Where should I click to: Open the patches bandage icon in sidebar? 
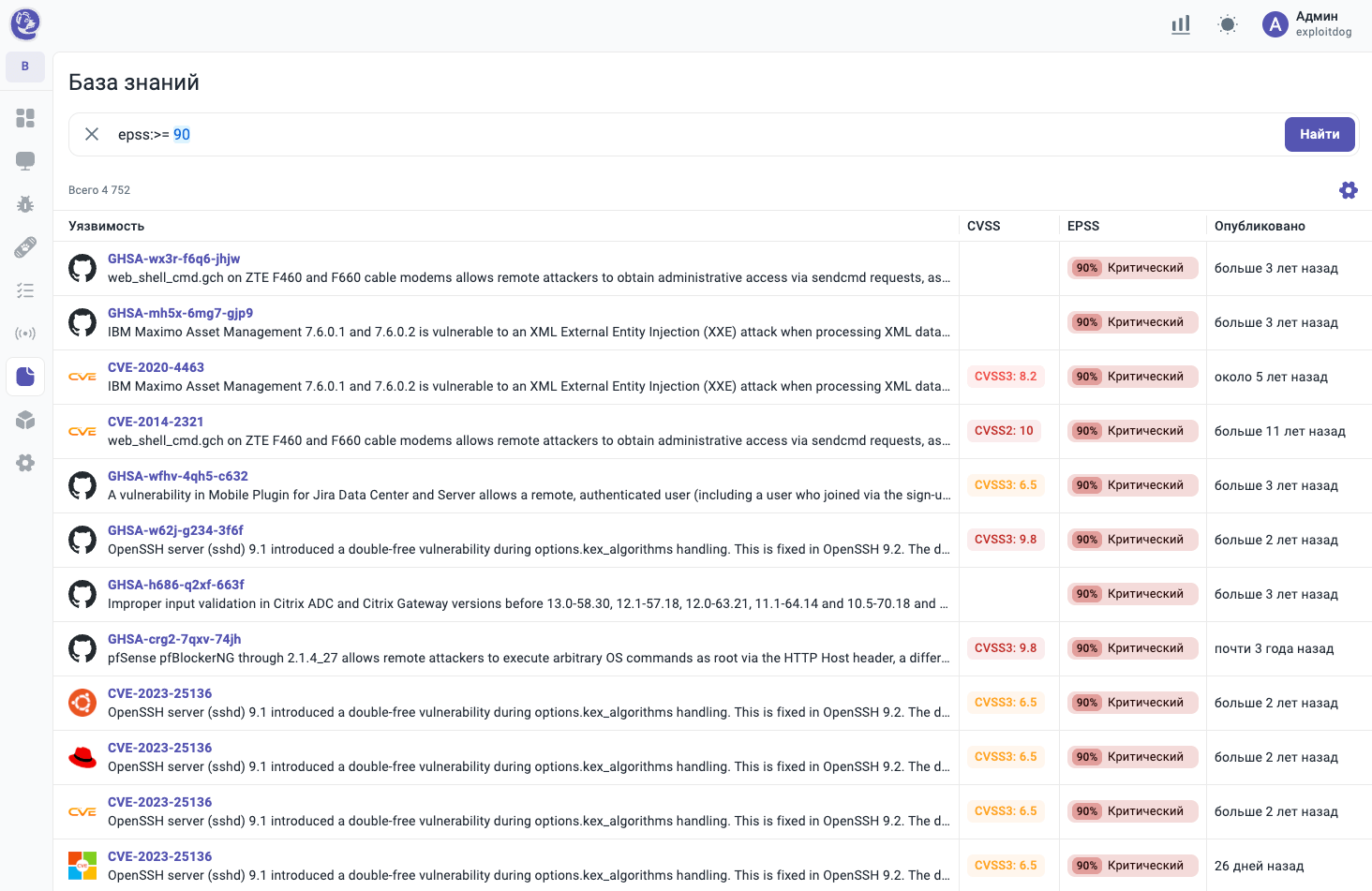point(25,247)
